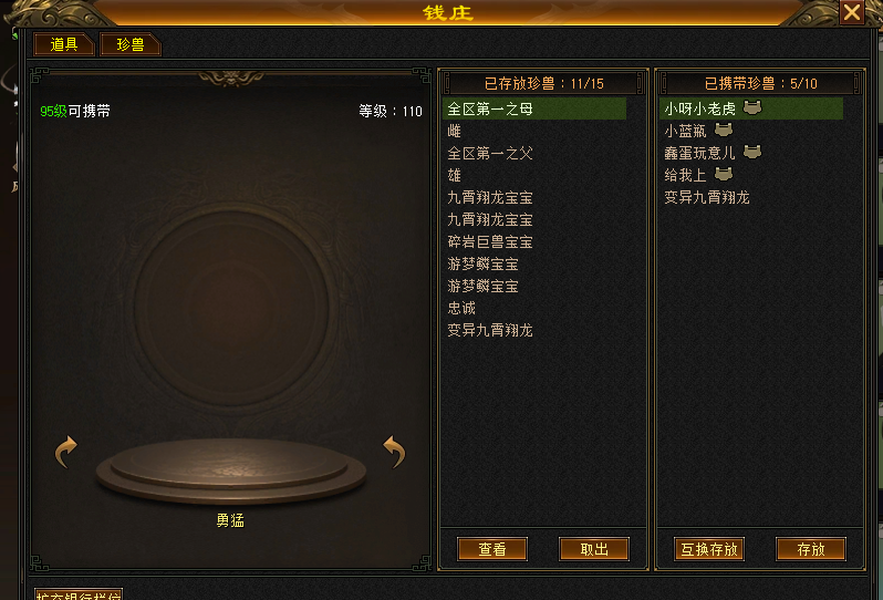
Task: Select stored pet 碎岩巨兽宝宝
Action: (x=534, y=242)
